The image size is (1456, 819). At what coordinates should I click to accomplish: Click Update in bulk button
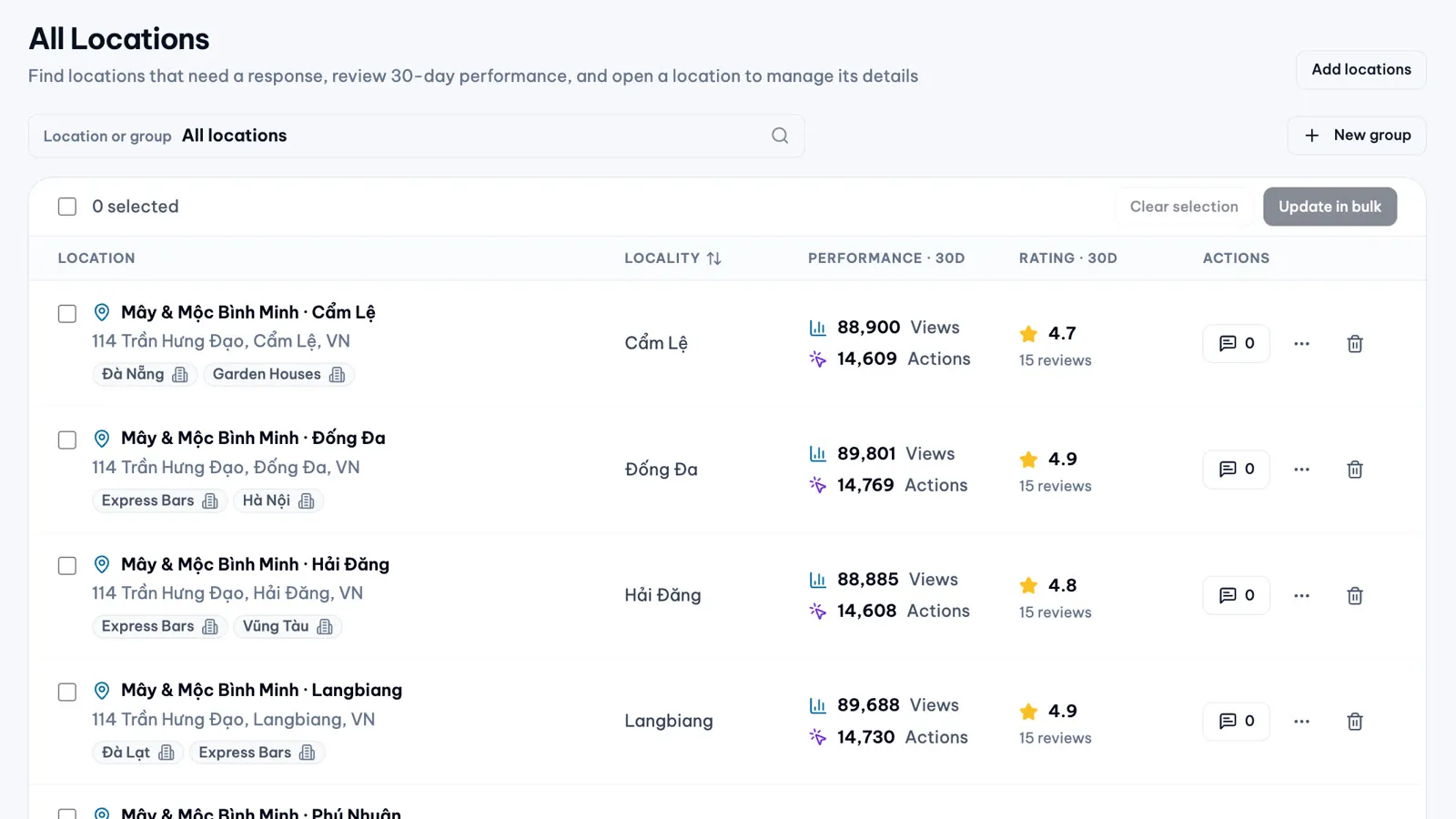coord(1330,207)
